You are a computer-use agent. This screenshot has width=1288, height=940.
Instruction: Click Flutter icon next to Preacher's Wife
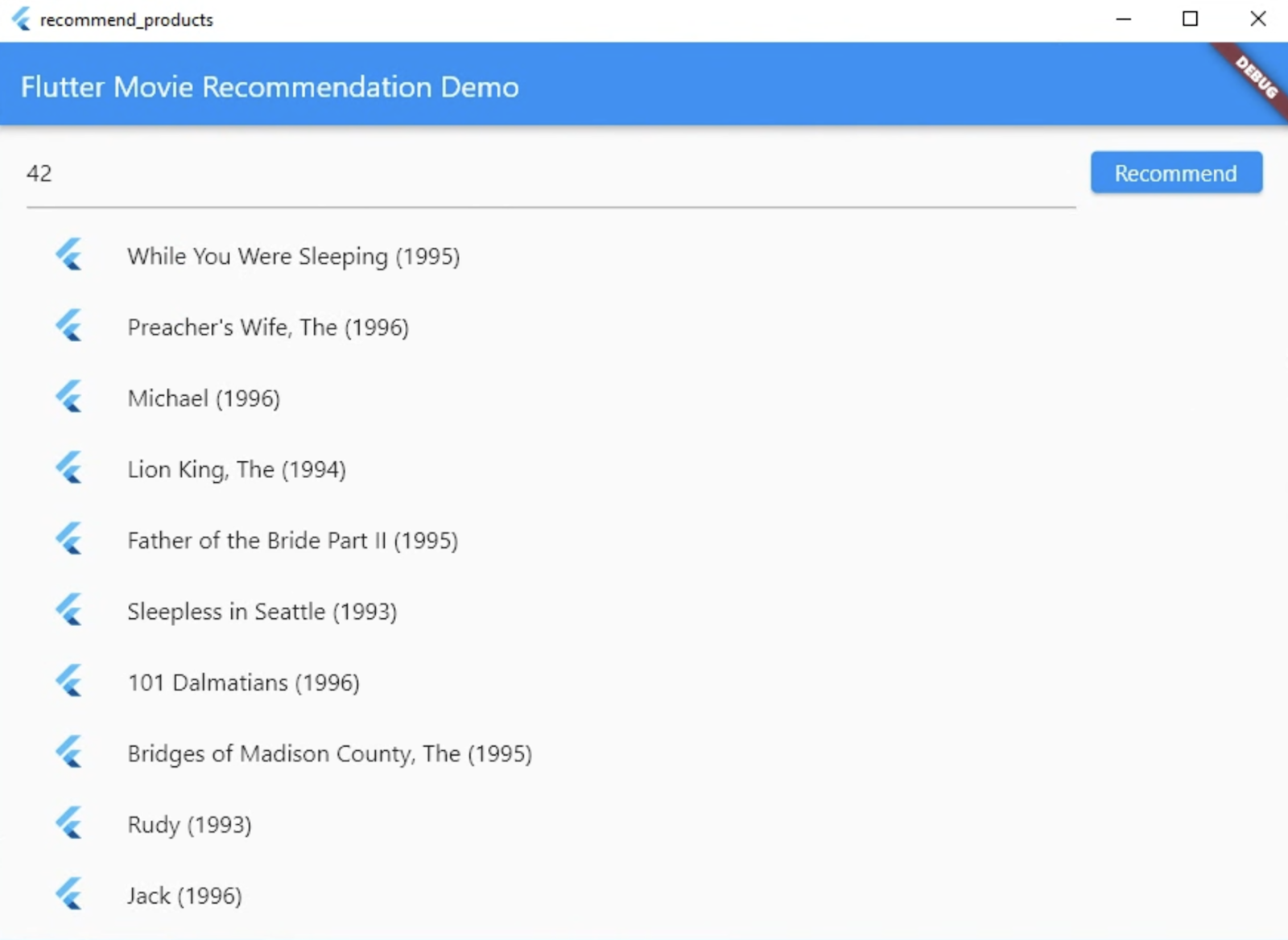tap(69, 326)
